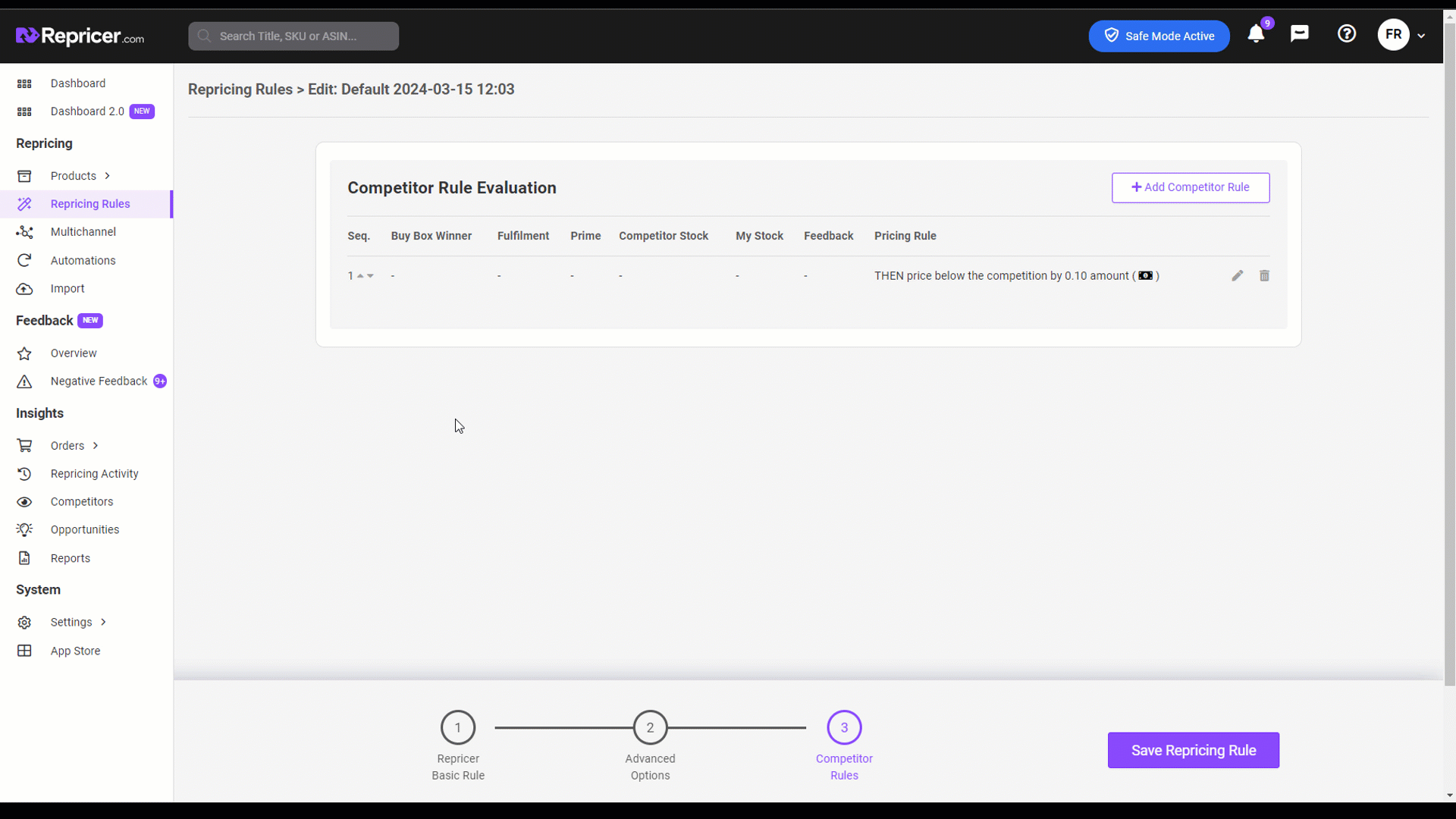Image resolution: width=1456 pixels, height=819 pixels.
Task: Open Multichannel in sidebar
Action: click(83, 232)
